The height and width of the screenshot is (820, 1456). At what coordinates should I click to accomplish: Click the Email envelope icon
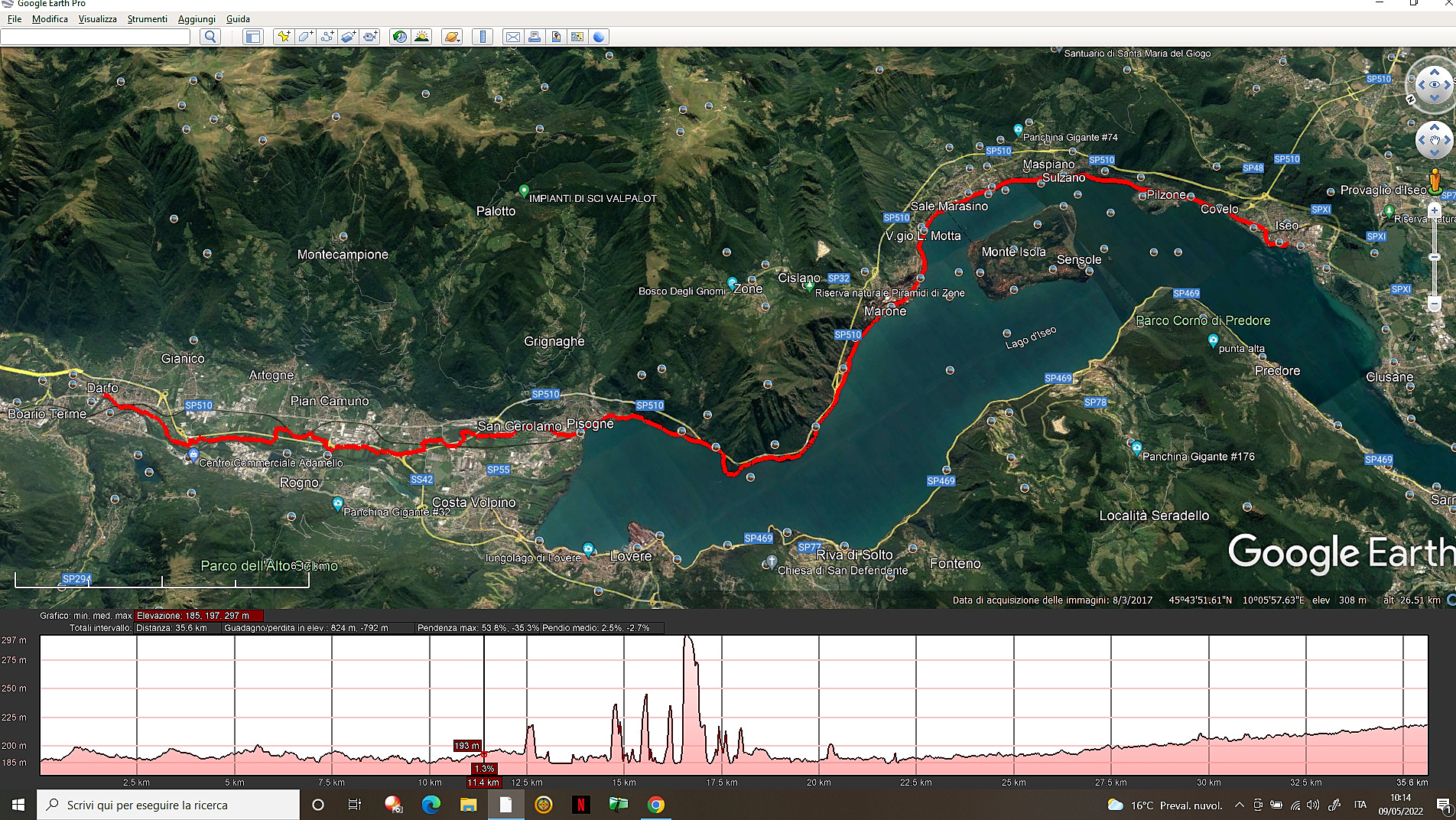click(513, 37)
